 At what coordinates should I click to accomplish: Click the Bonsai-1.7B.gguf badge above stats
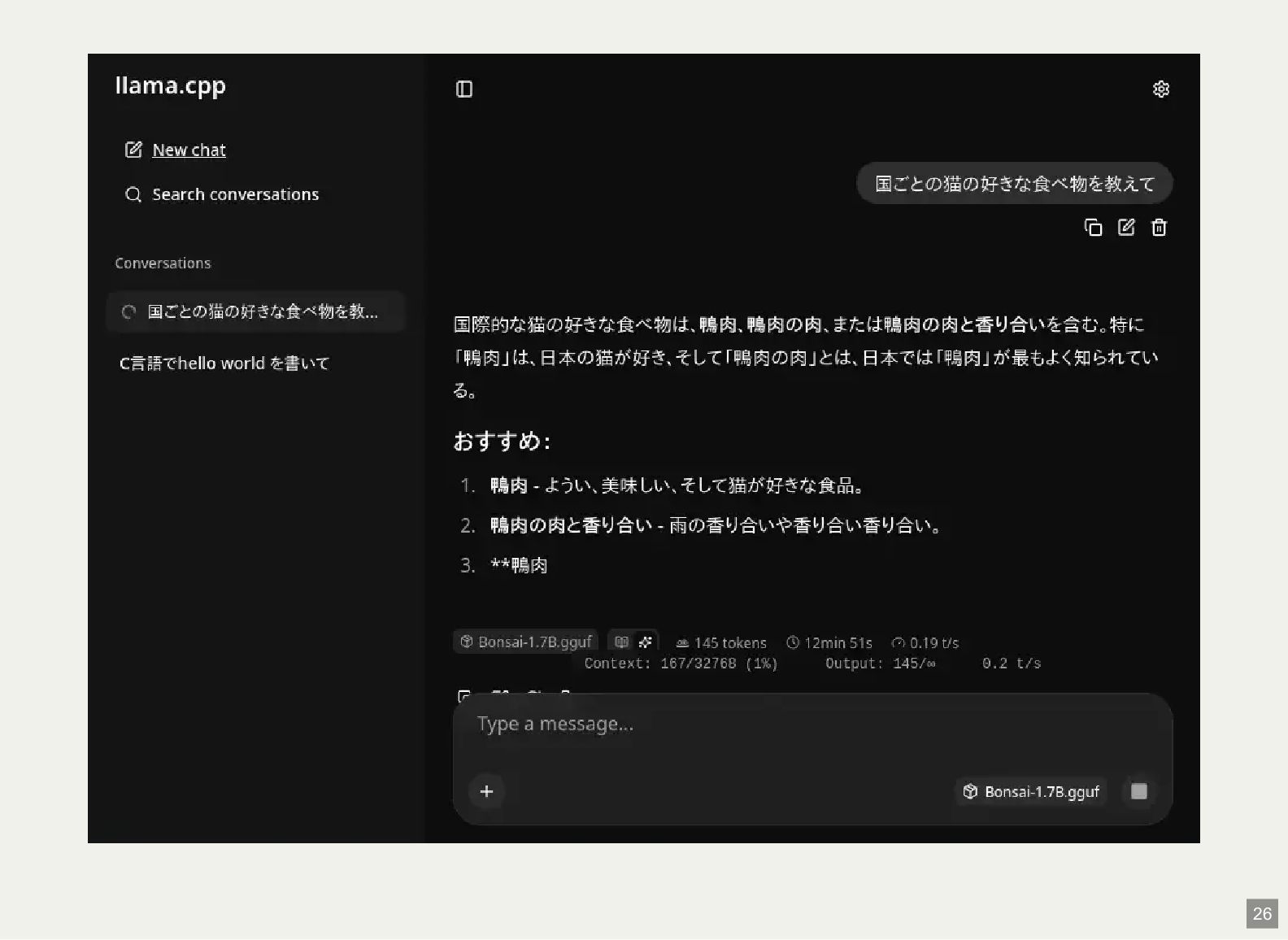(x=525, y=642)
